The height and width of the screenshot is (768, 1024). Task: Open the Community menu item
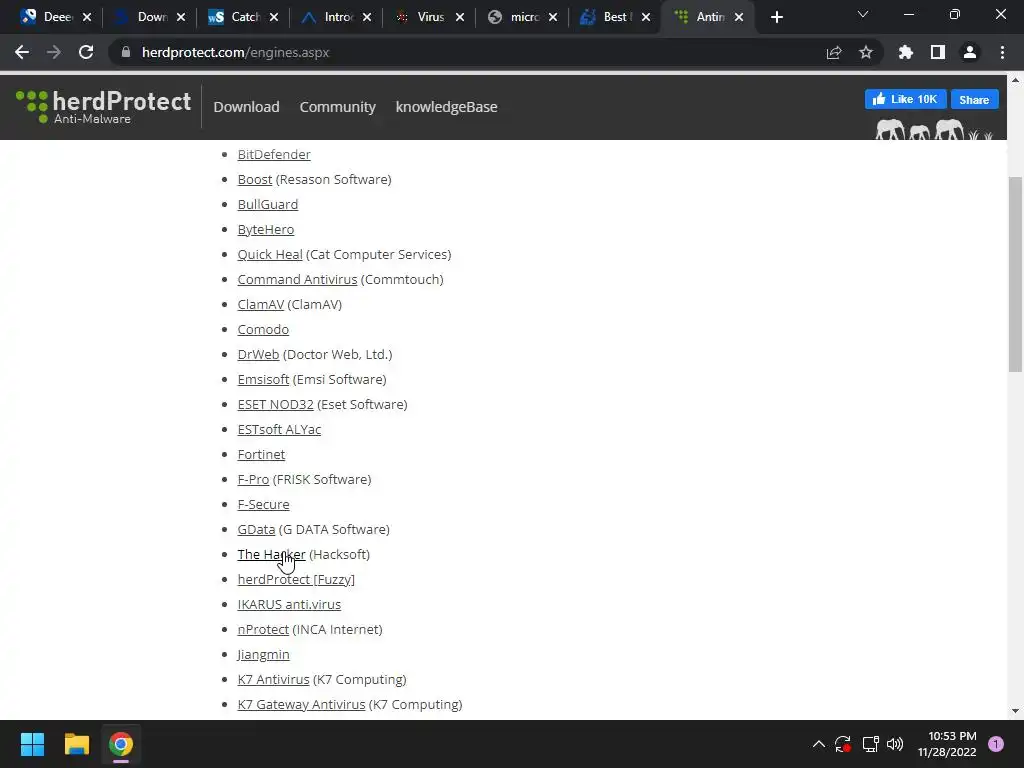point(338,107)
